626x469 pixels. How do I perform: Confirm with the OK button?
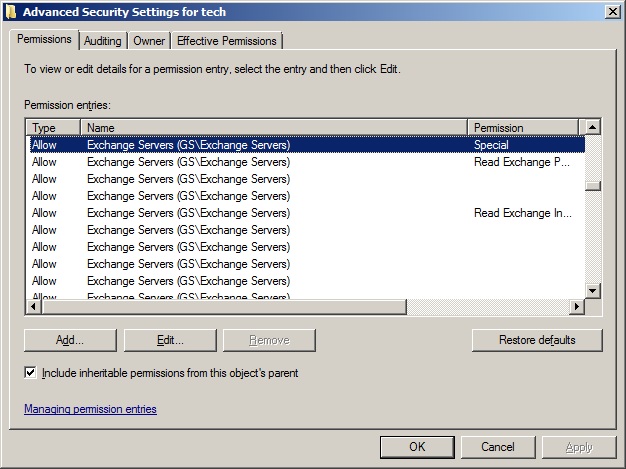[x=417, y=447]
